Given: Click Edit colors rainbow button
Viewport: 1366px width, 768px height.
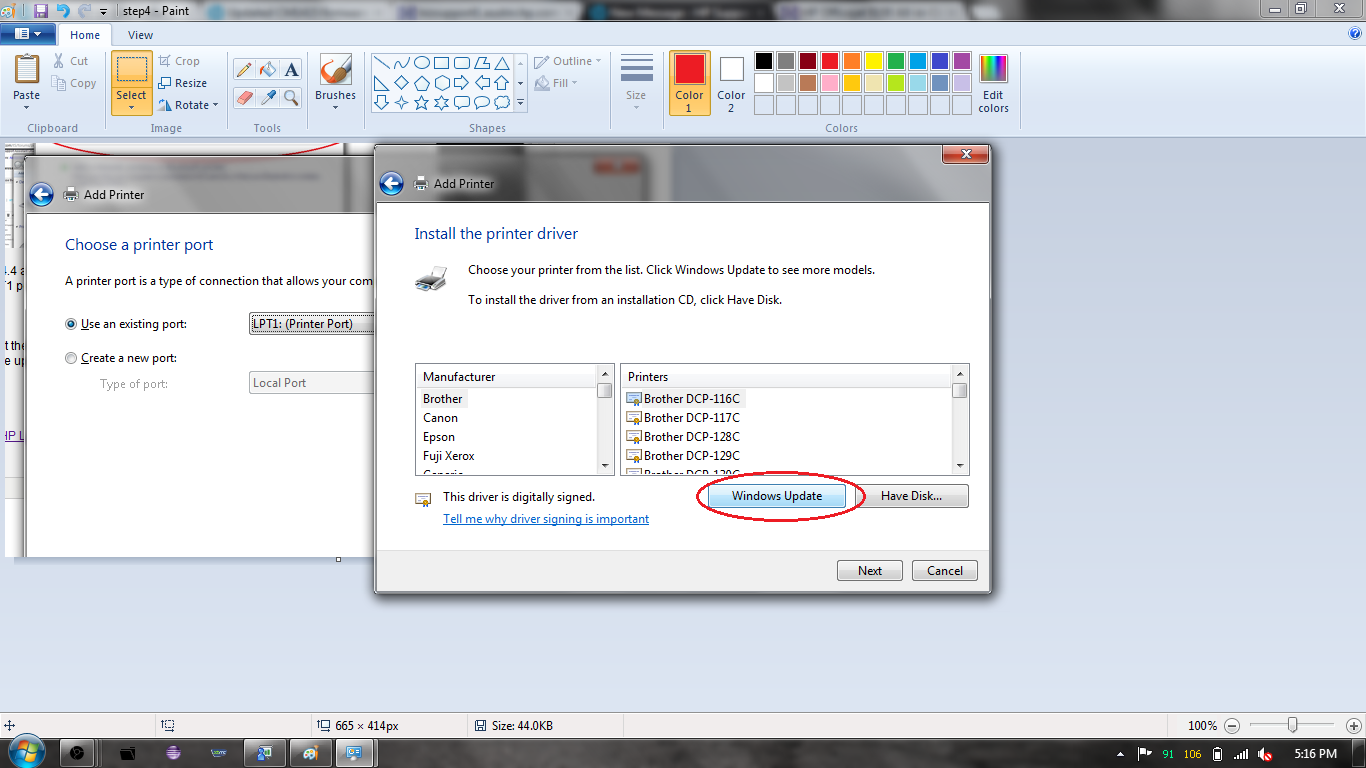Looking at the screenshot, I should pyautogui.click(x=993, y=84).
